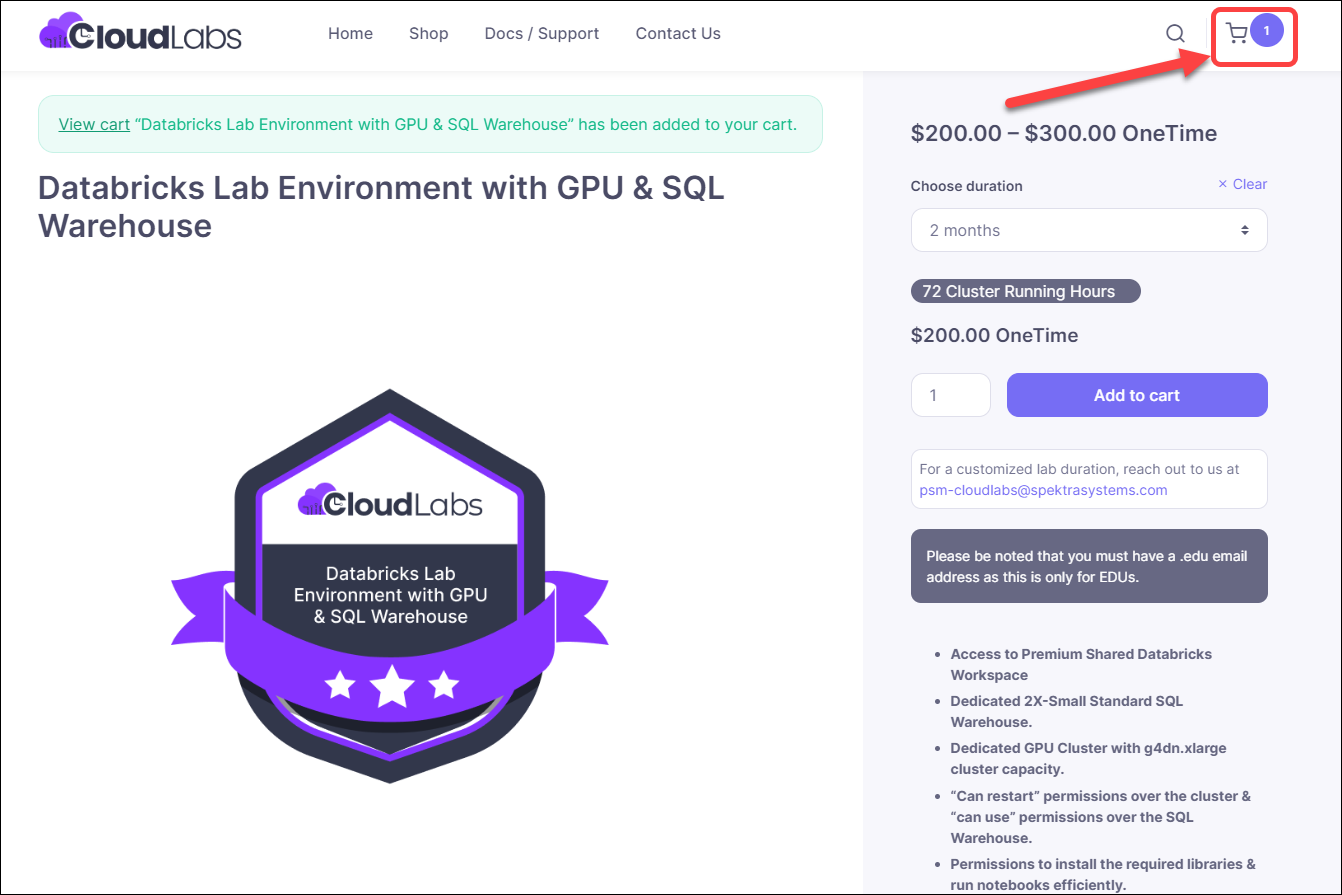Click the 'Can restart permissions' bullet

click(1100, 817)
